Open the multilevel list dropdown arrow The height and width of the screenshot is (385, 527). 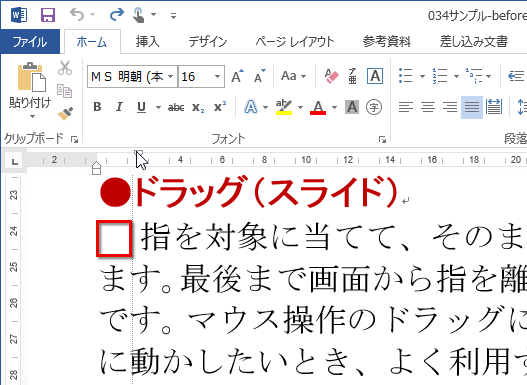489,76
